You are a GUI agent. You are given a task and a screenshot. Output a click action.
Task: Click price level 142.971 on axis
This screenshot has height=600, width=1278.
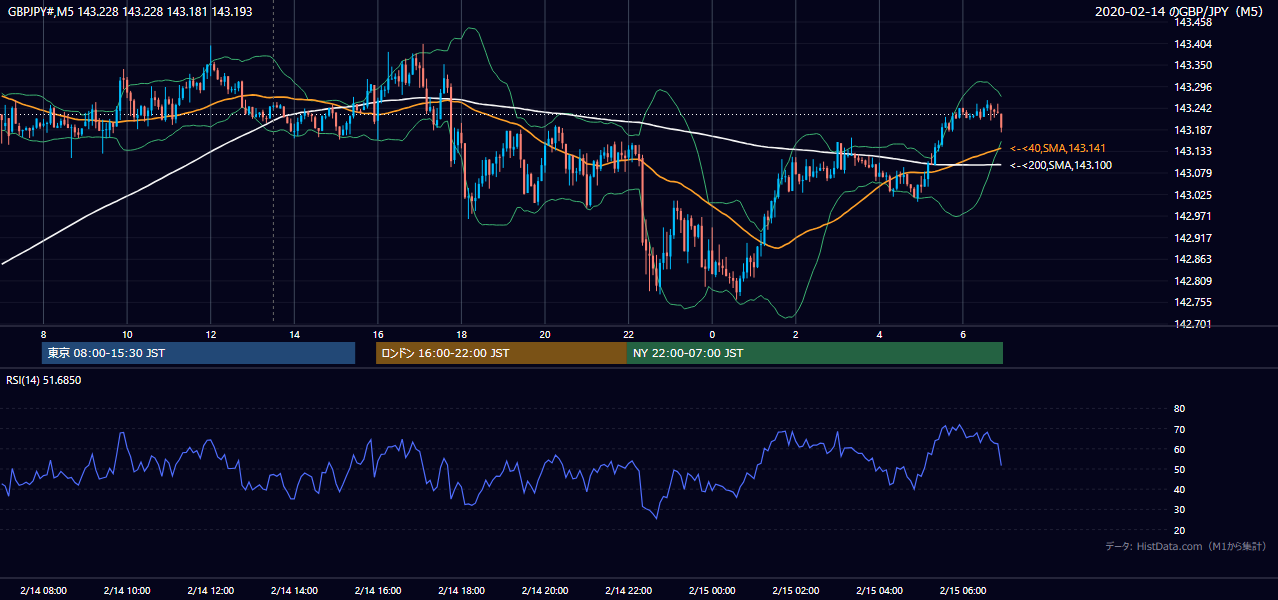(x=1192, y=216)
